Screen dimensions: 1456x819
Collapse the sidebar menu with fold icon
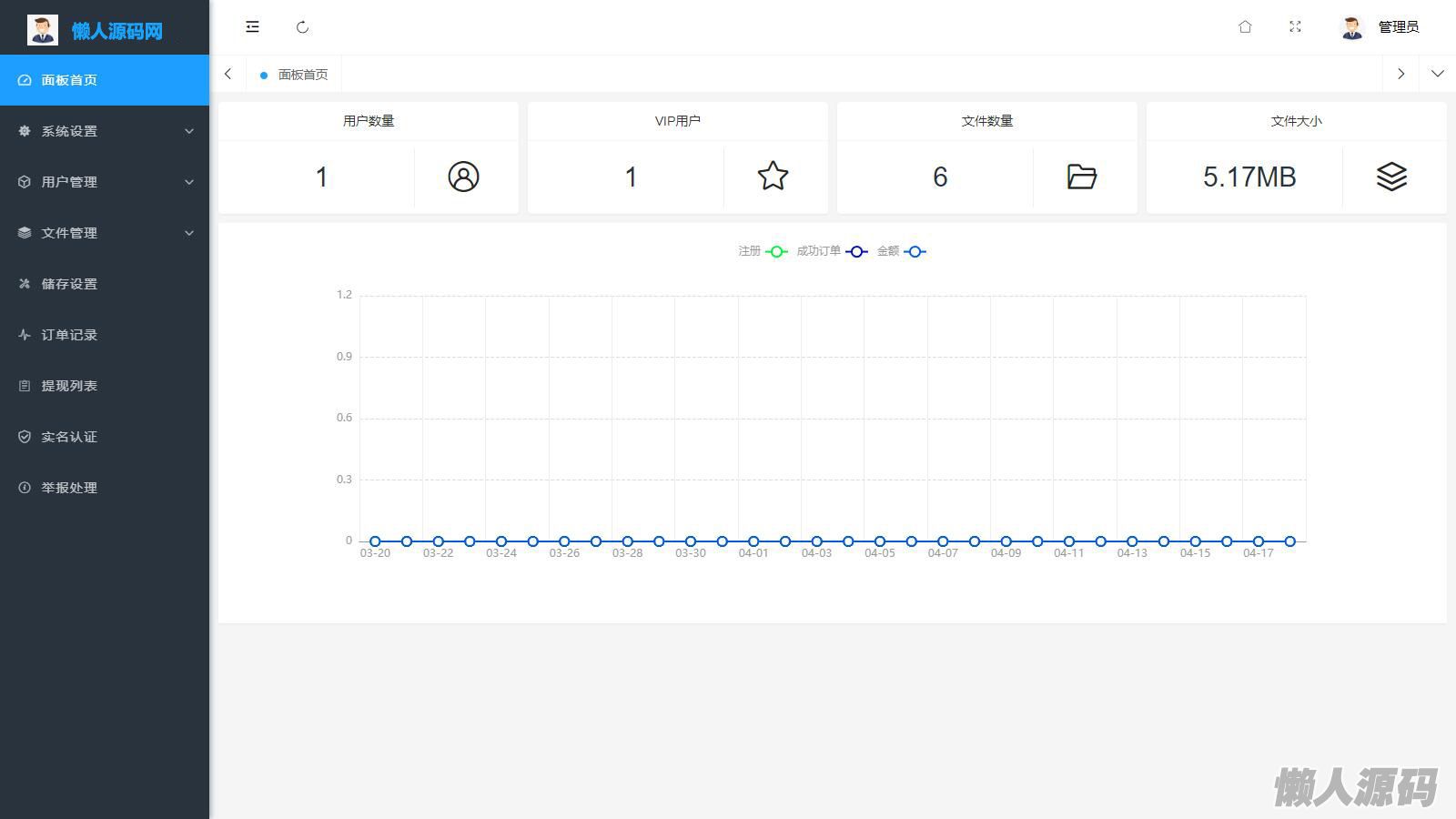click(252, 27)
